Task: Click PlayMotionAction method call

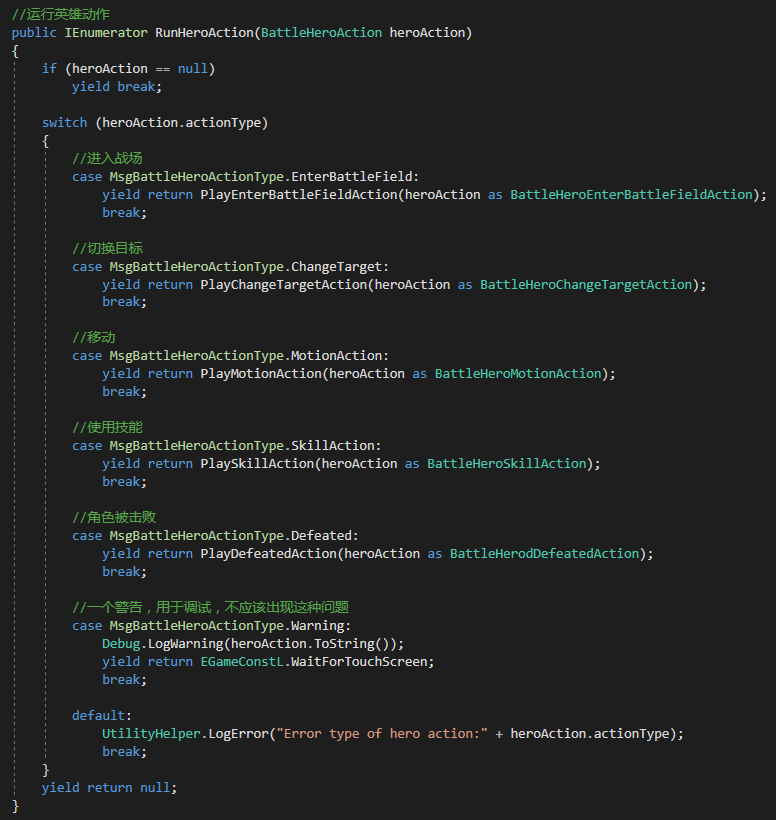Action: coord(261,373)
